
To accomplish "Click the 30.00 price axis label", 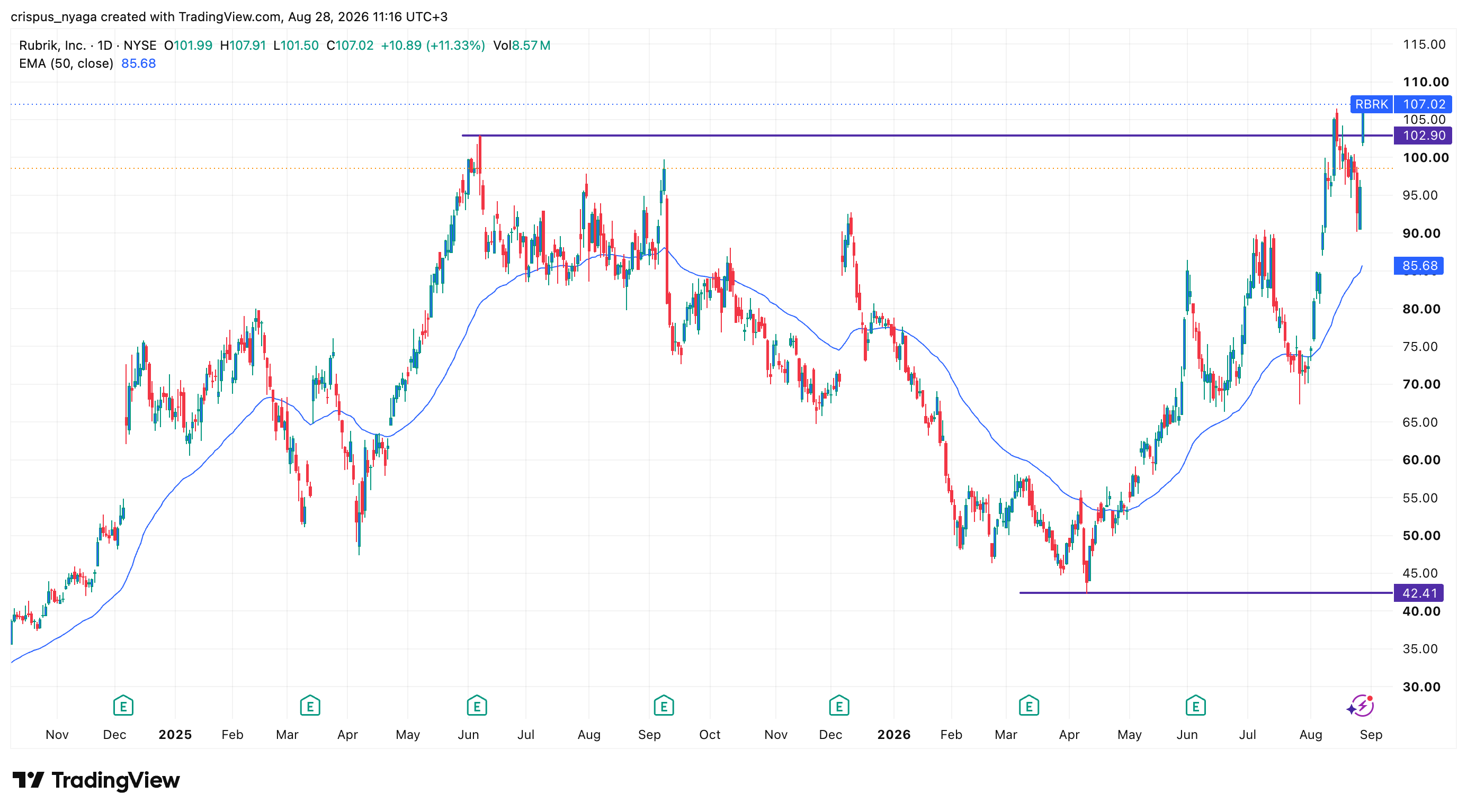I will pos(1421,687).
